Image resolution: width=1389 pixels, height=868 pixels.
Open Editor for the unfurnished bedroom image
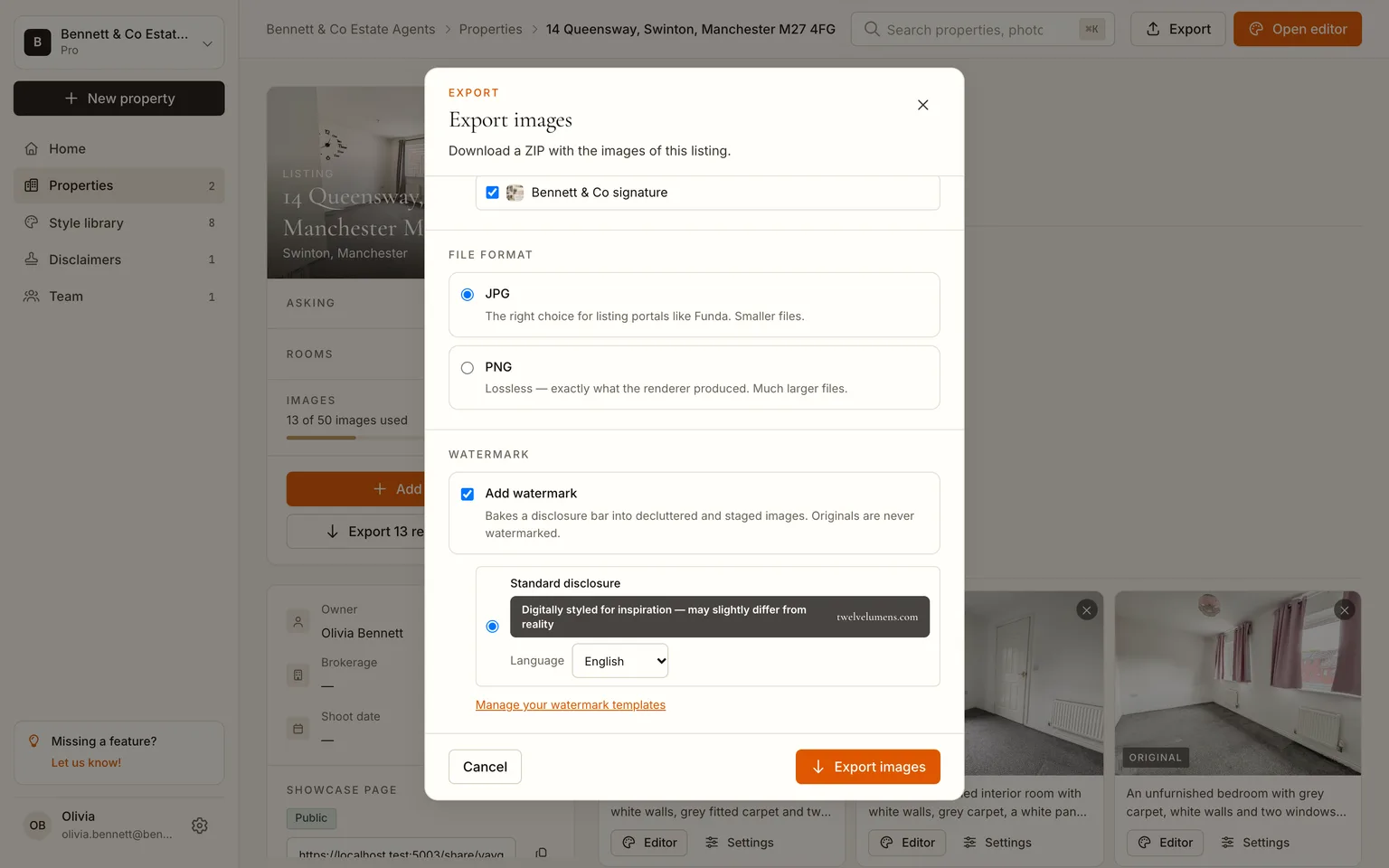click(1165, 843)
